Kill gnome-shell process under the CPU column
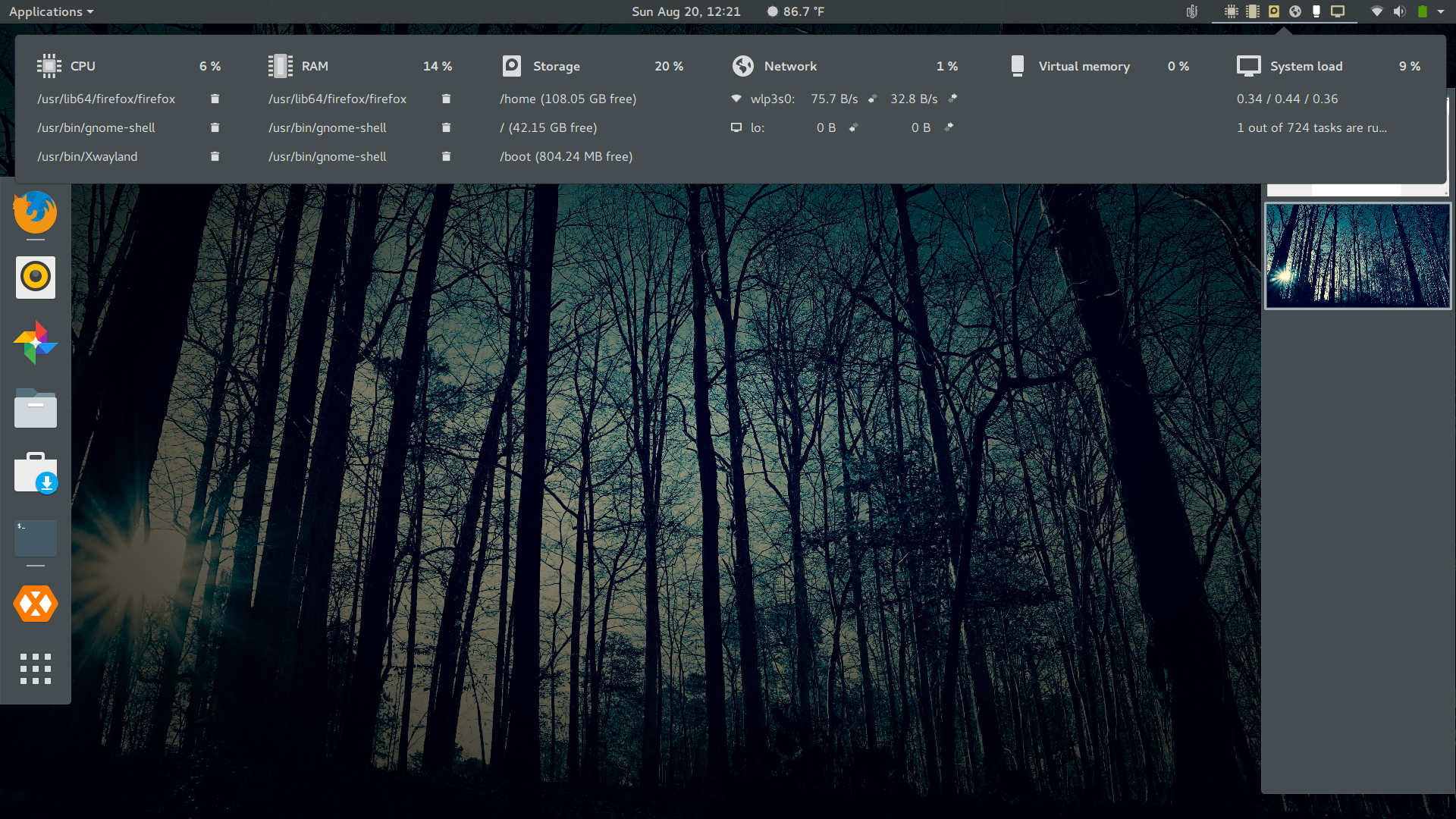The image size is (1456, 819). [x=215, y=127]
